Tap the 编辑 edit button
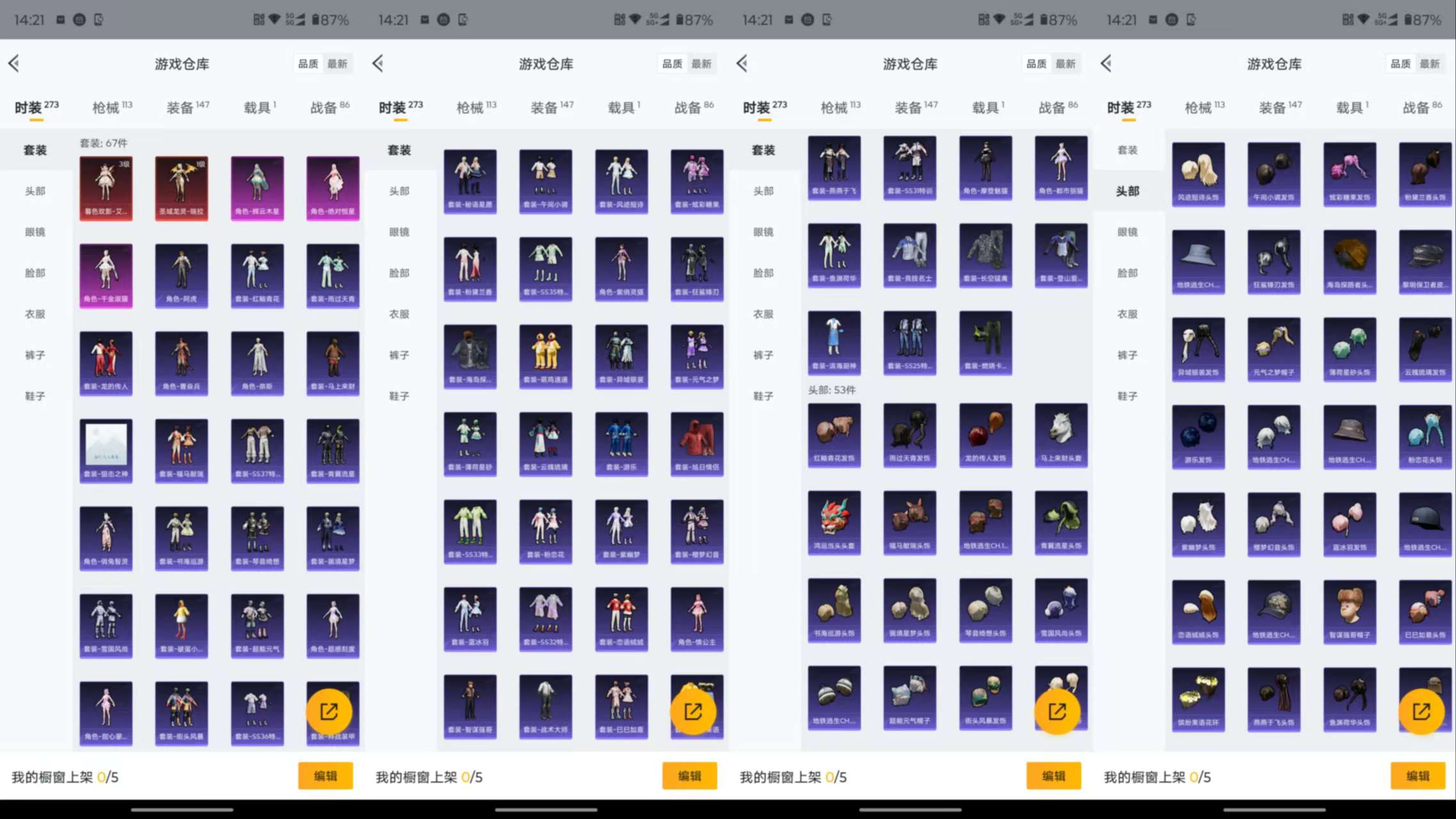 326,775
